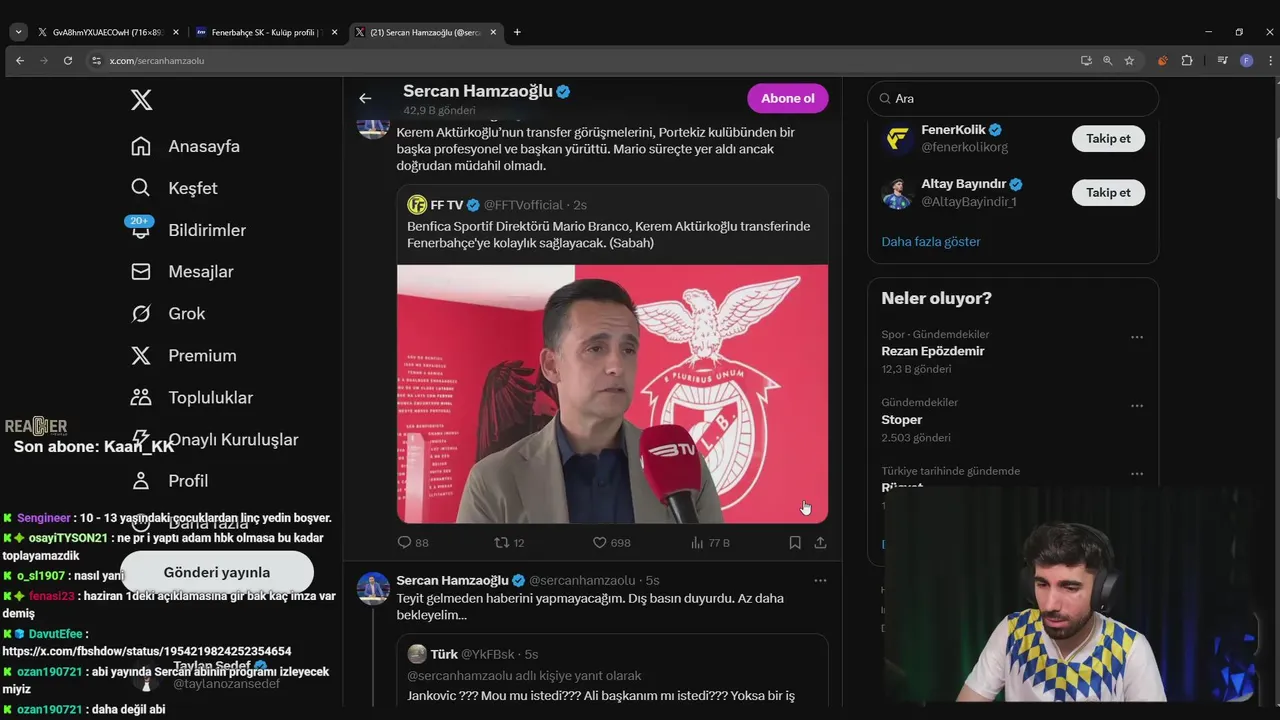This screenshot has width=1280, height=720.
Task: Open Mario Branco video thumbnail
Action: 612,394
